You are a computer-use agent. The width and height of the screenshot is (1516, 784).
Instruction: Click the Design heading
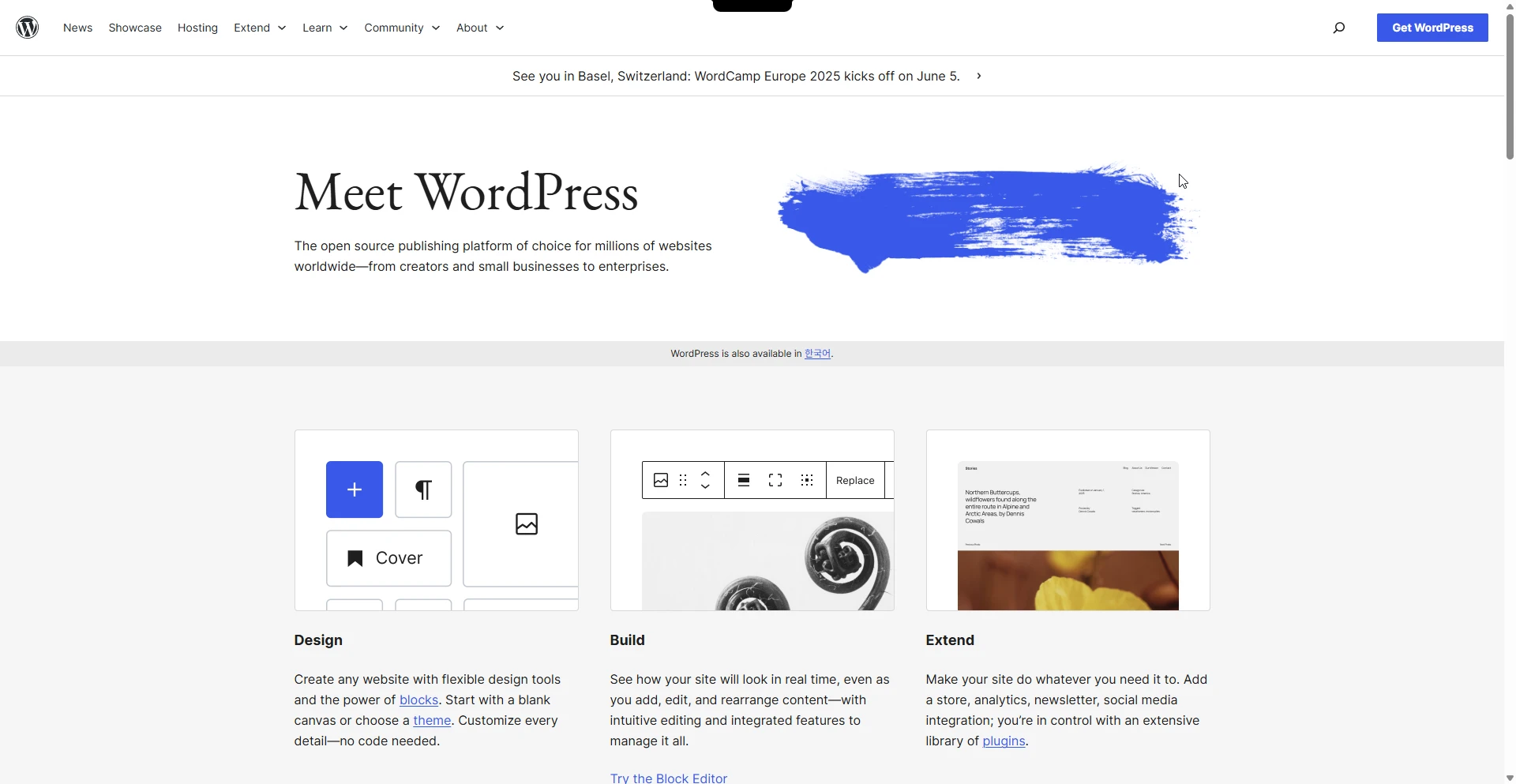(x=318, y=640)
